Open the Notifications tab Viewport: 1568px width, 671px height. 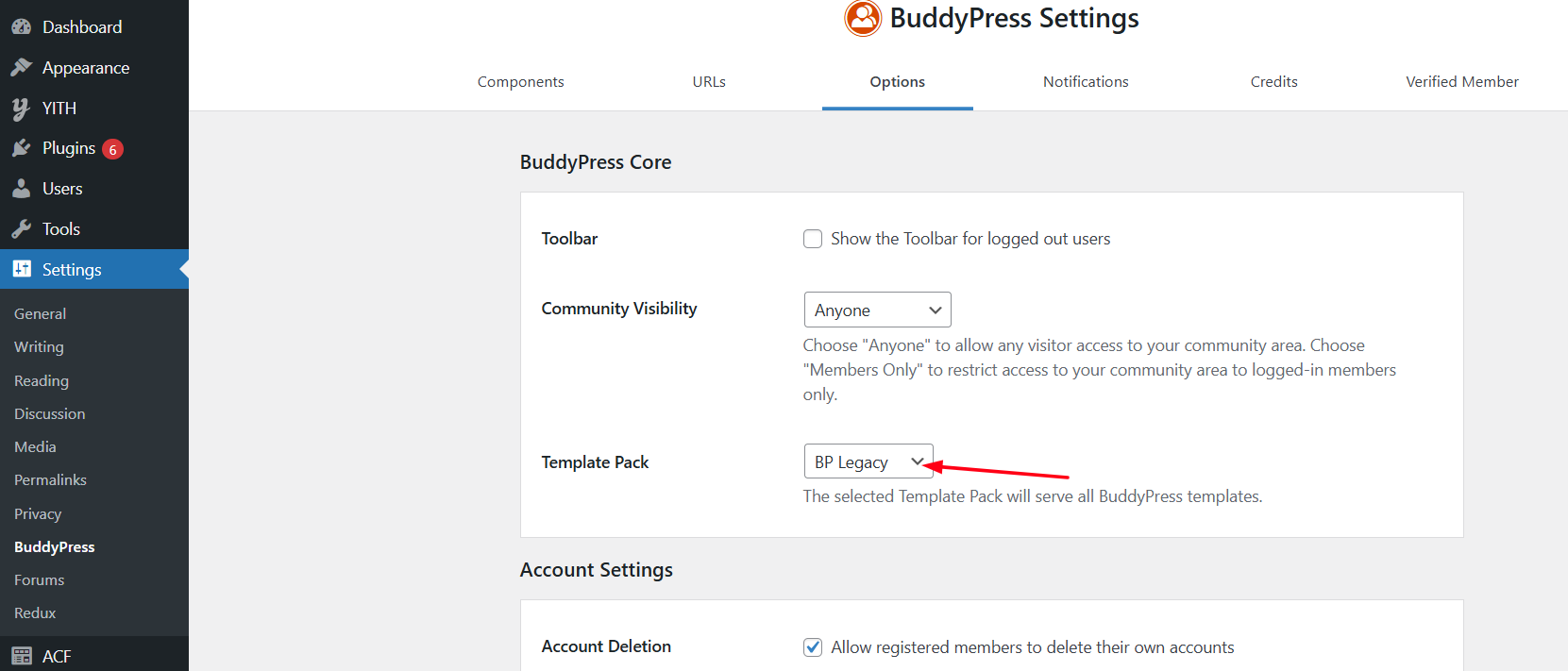coord(1086,82)
